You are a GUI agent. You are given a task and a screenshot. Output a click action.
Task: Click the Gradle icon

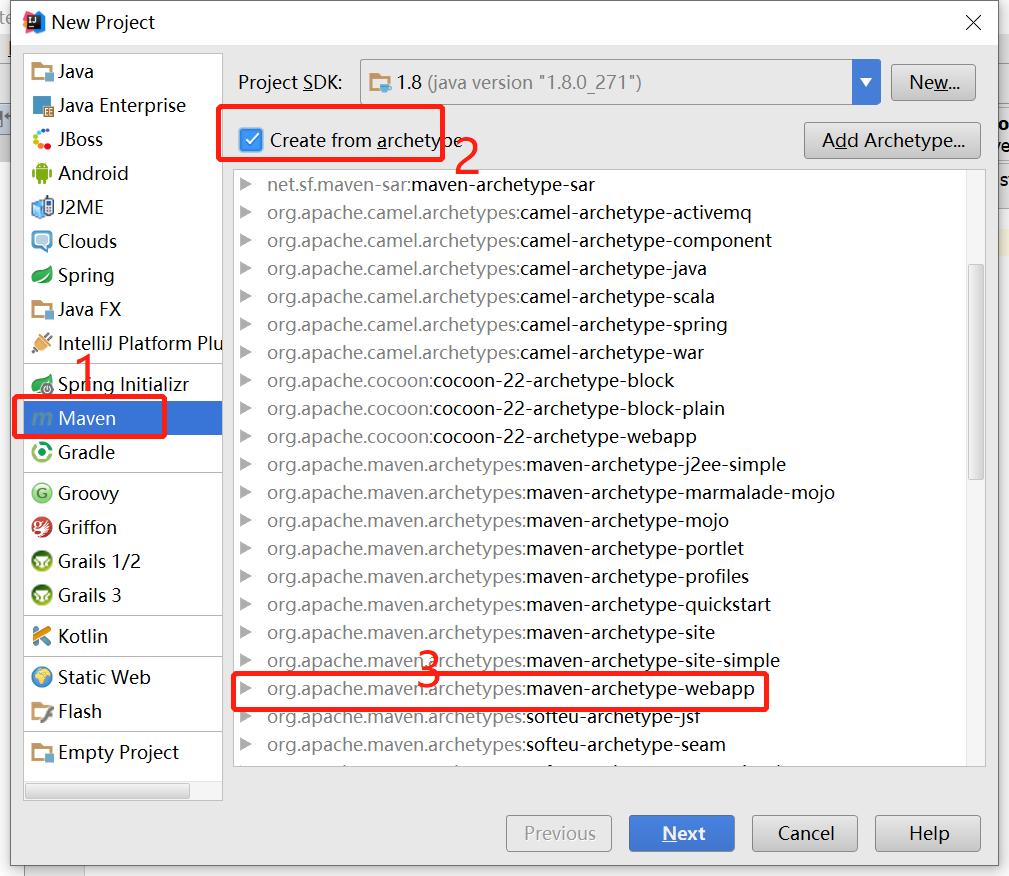(42, 452)
